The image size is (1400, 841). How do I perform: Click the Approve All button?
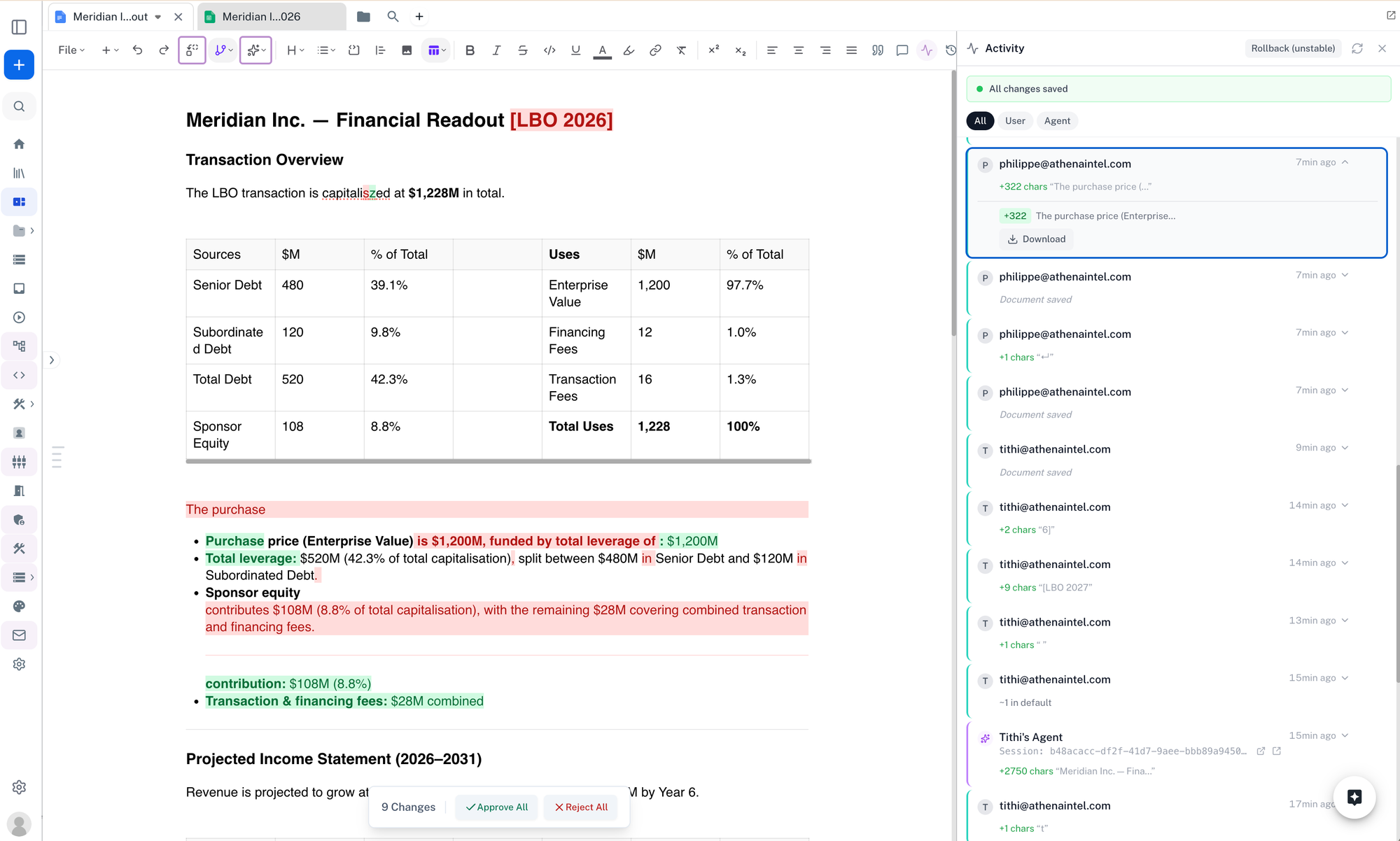point(496,807)
